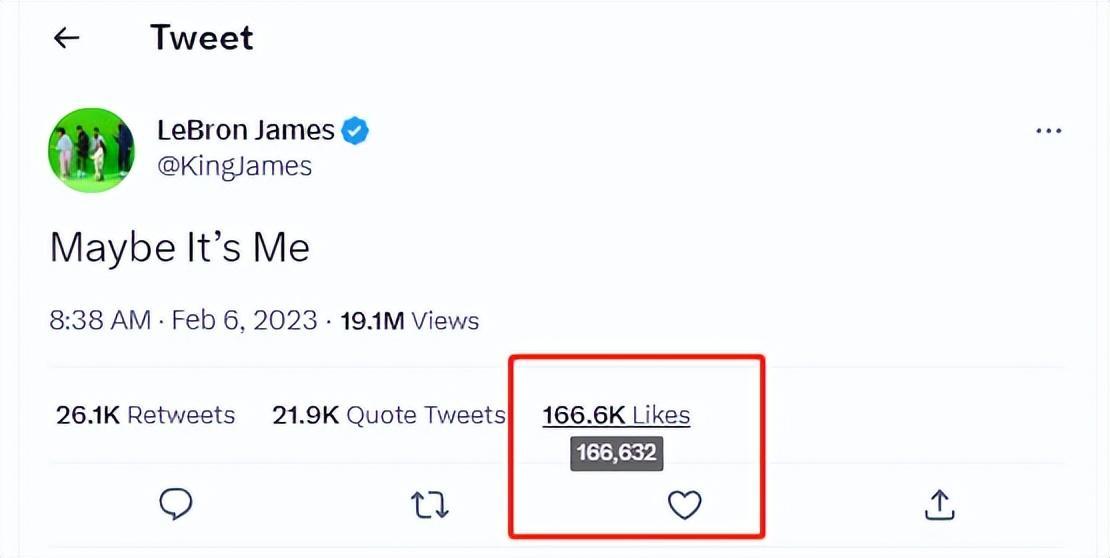Click the reply speech bubble icon
This screenshot has width=1110, height=558.
[176, 505]
